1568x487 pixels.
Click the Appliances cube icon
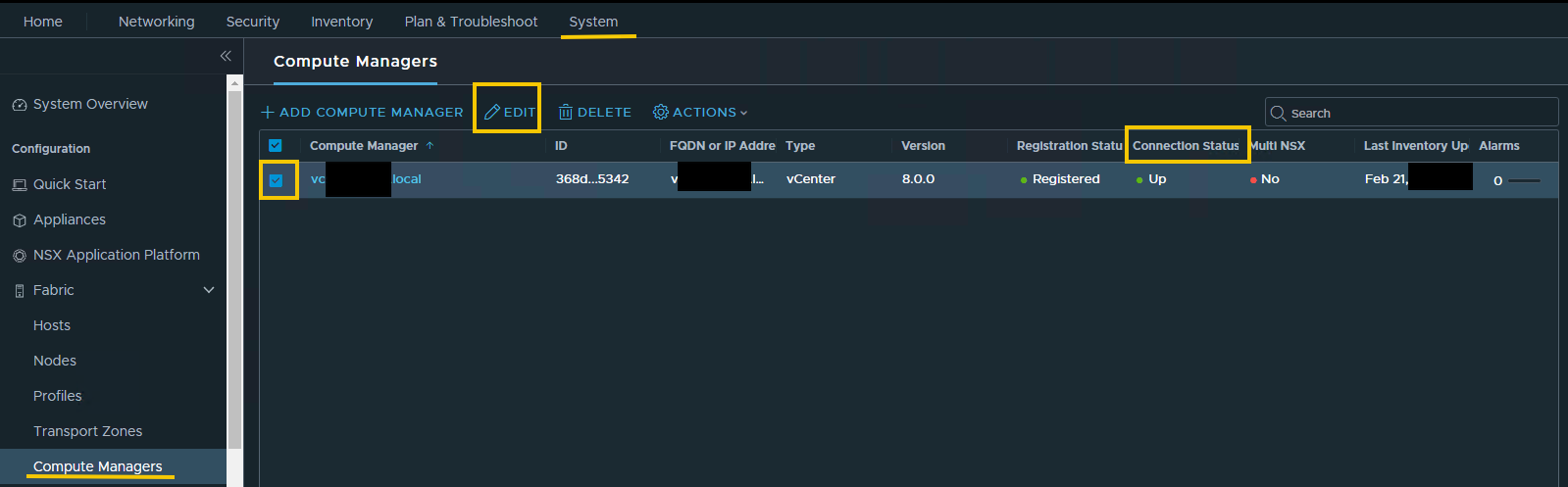tap(20, 220)
